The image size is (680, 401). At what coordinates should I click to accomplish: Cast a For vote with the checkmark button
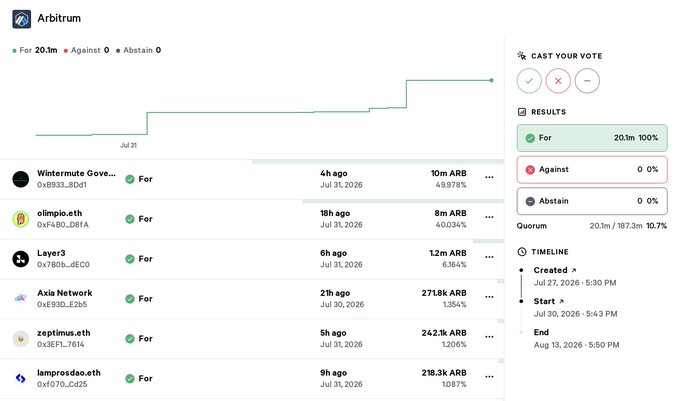click(529, 81)
